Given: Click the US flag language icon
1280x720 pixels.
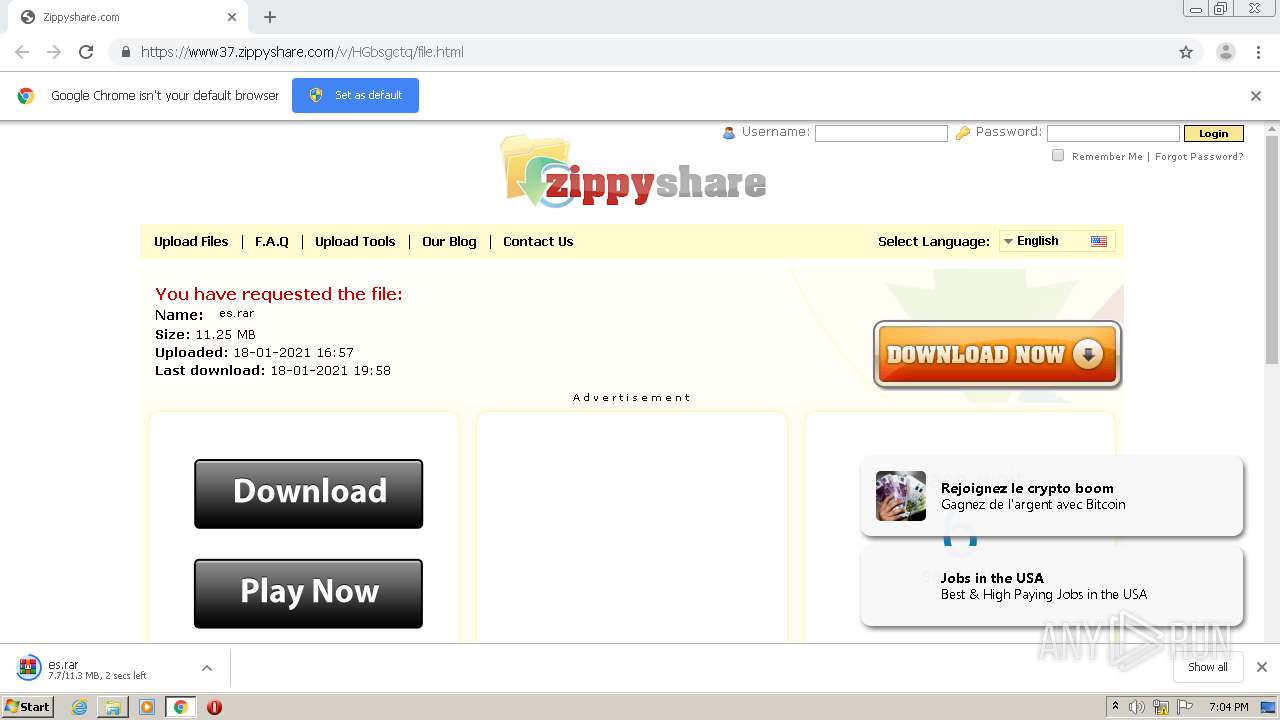Looking at the screenshot, I should pyautogui.click(x=1099, y=241).
